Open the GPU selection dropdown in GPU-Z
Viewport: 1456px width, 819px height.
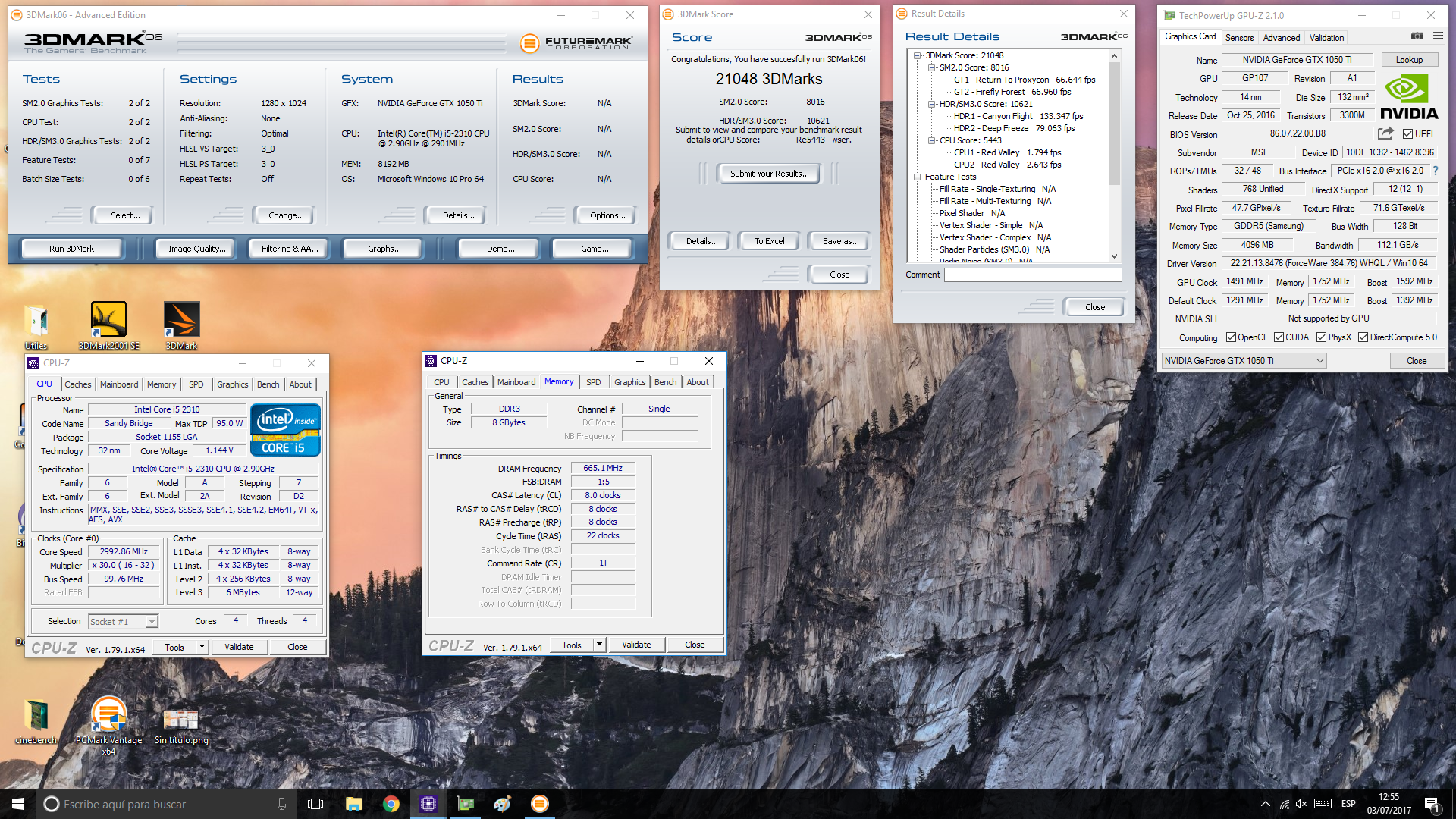pos(1244,361)
